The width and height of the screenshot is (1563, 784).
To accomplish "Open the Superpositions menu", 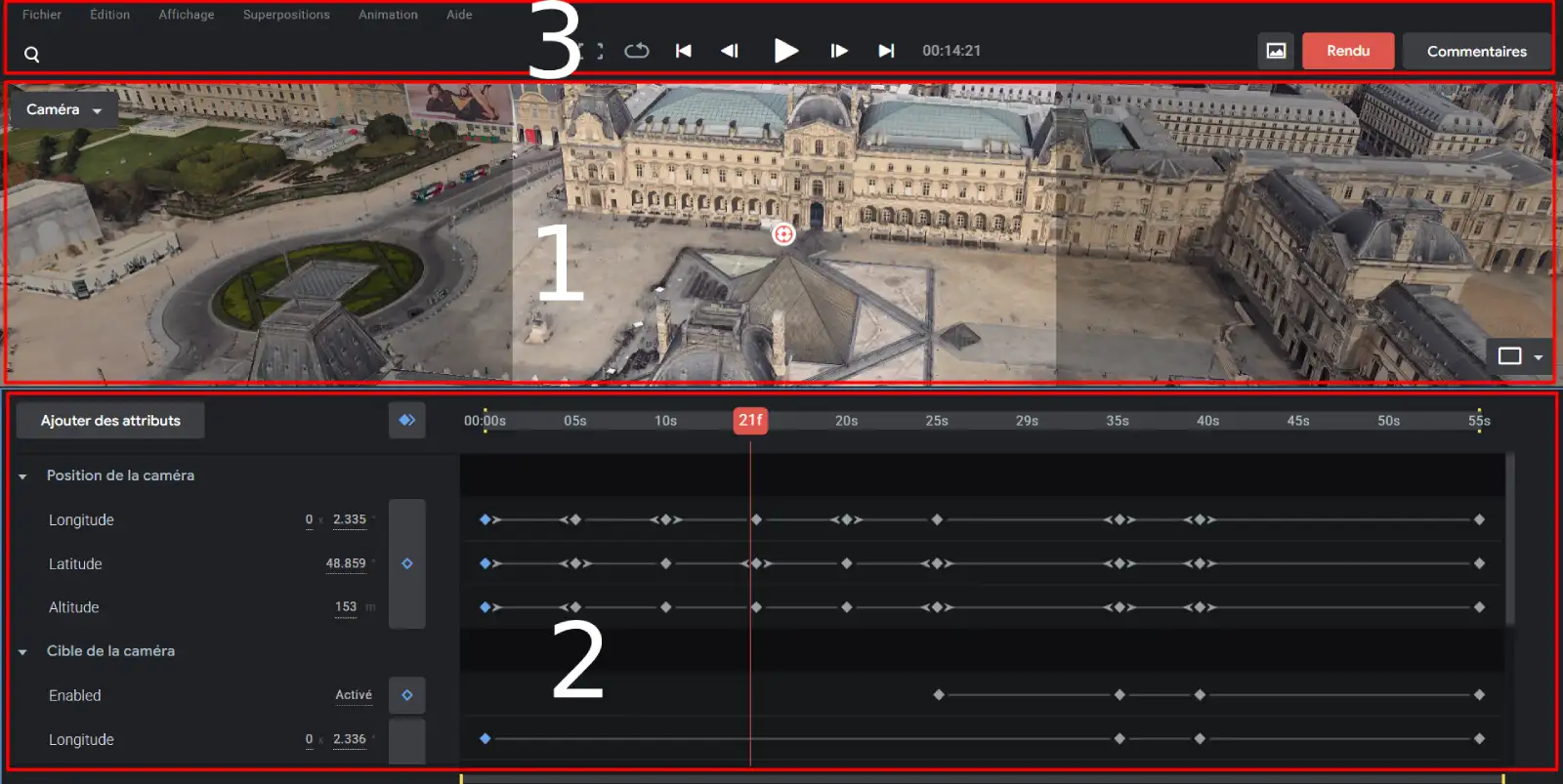I will 286,15.
